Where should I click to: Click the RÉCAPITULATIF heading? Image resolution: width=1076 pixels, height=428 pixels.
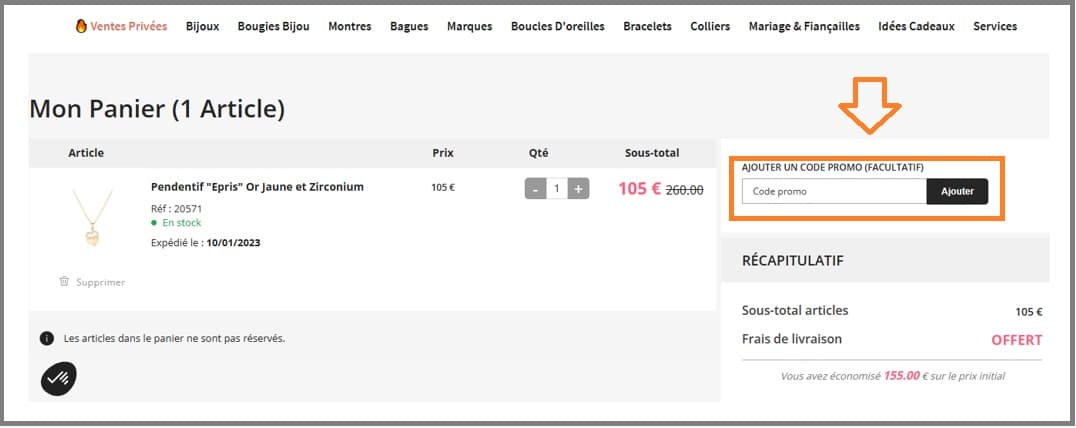pyautogui.click(x=793, y=261)
